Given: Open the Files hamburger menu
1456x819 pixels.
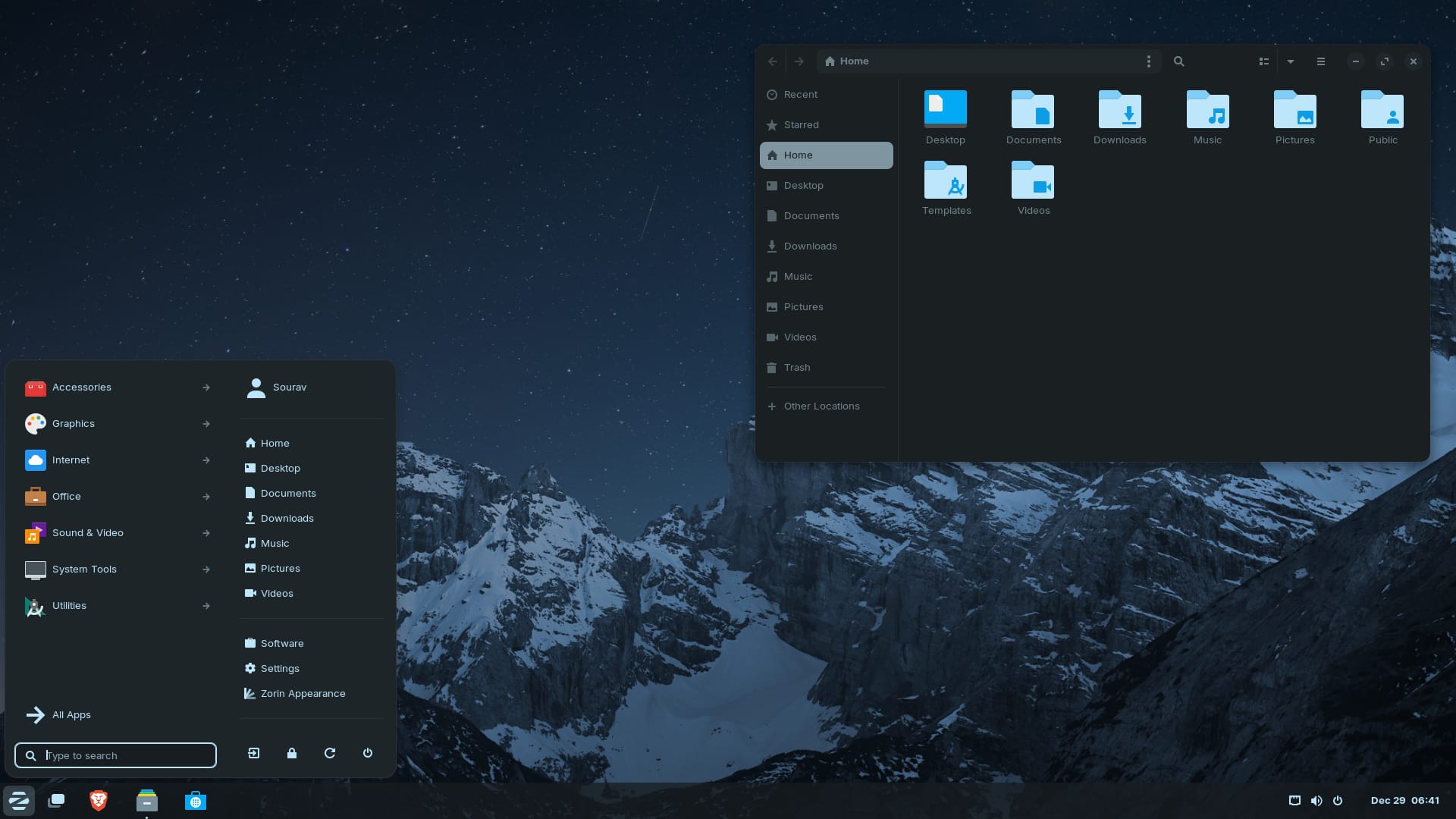Looking at the screenshot, I should (1320, 61).
